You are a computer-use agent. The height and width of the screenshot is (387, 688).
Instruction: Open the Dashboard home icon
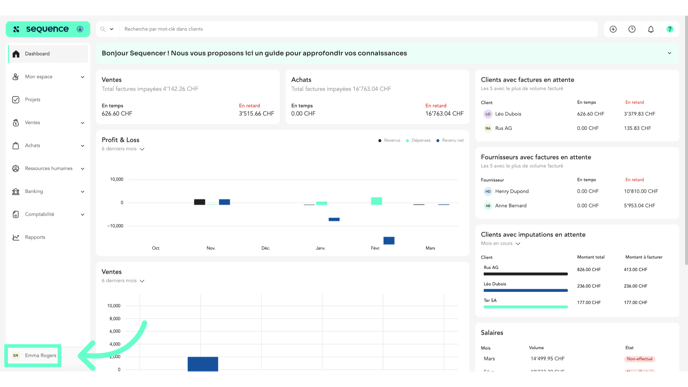(16, 54)
